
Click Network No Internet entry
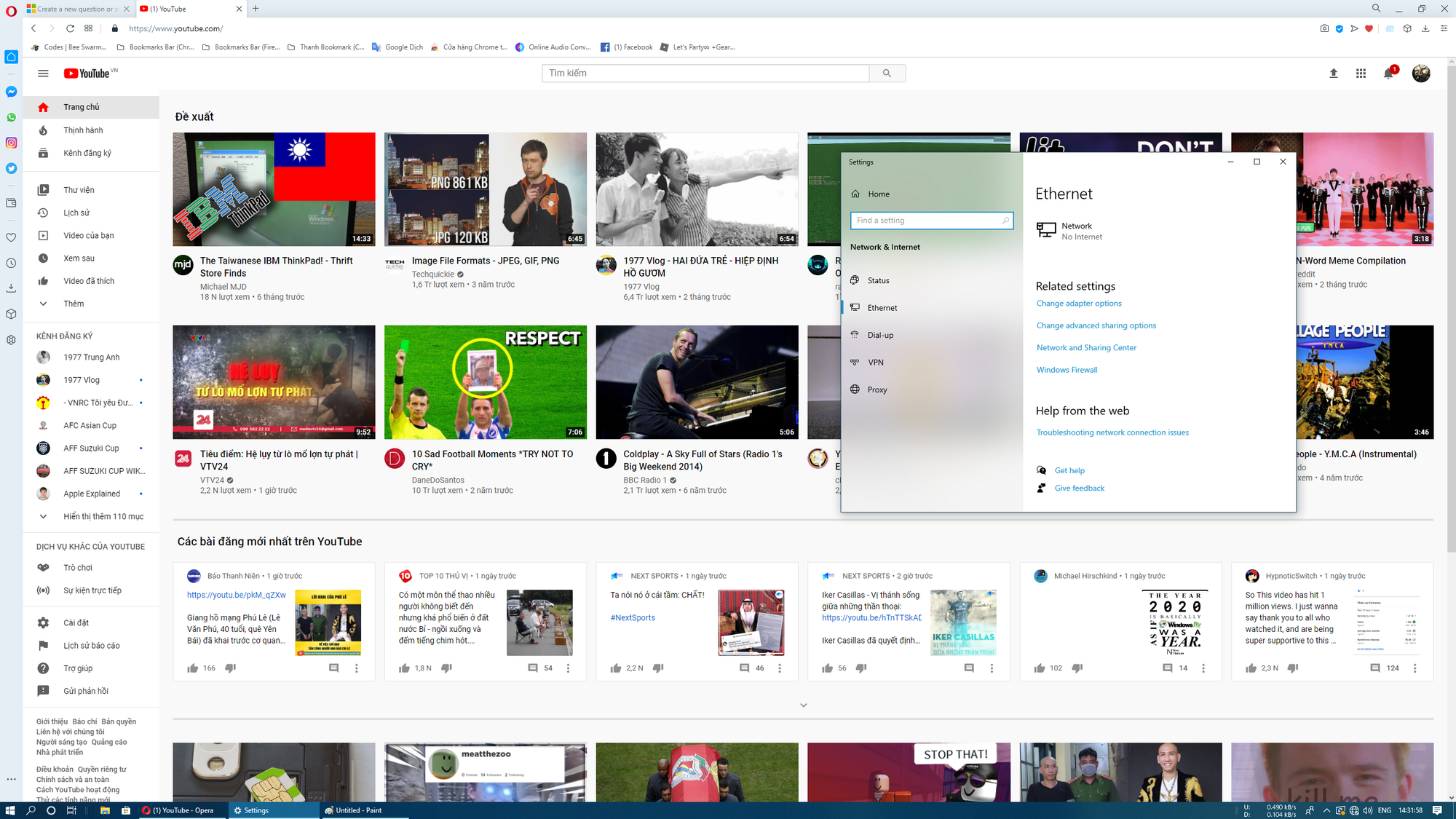(1069, 231)
